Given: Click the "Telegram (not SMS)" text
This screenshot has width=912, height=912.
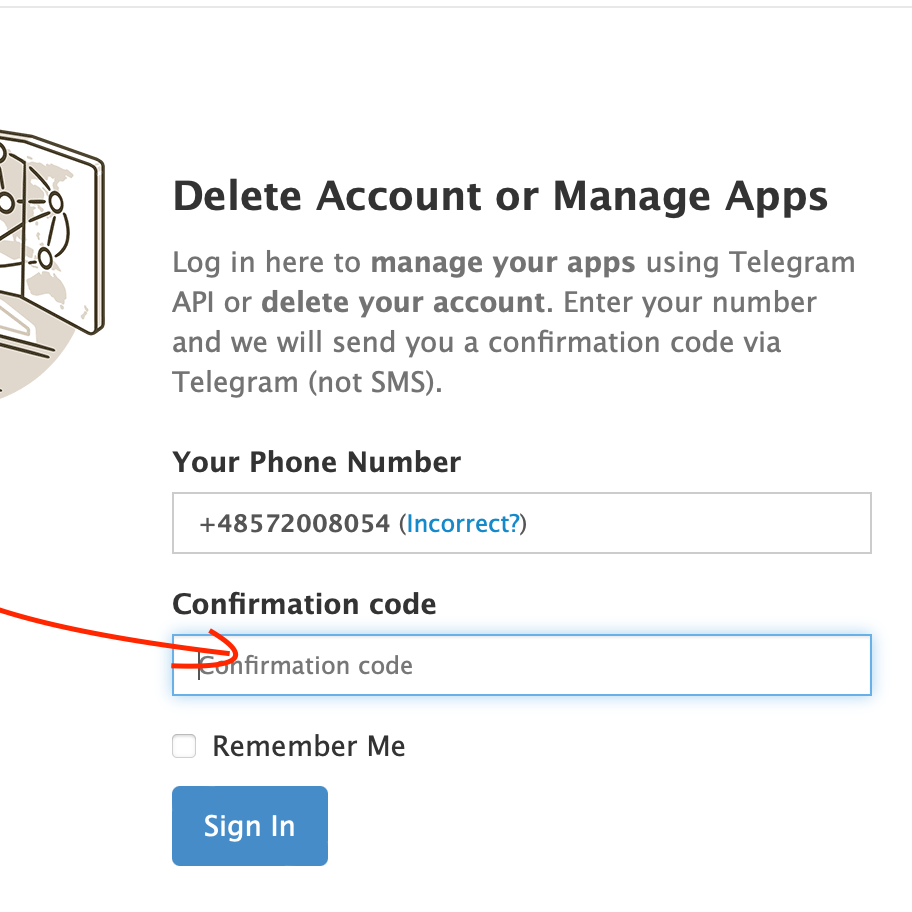Looking at the screenshot, I should 306,382.
